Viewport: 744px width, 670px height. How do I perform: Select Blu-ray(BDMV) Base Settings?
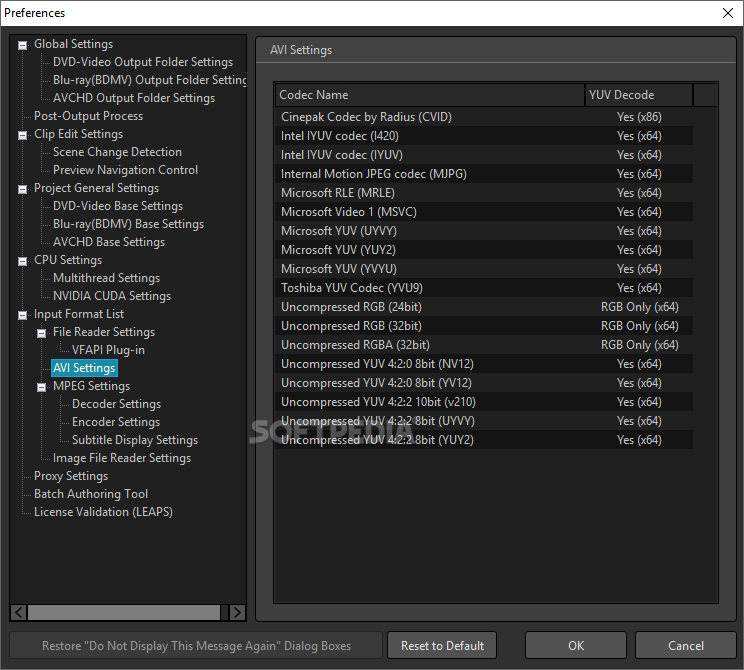tap(128, 224)
